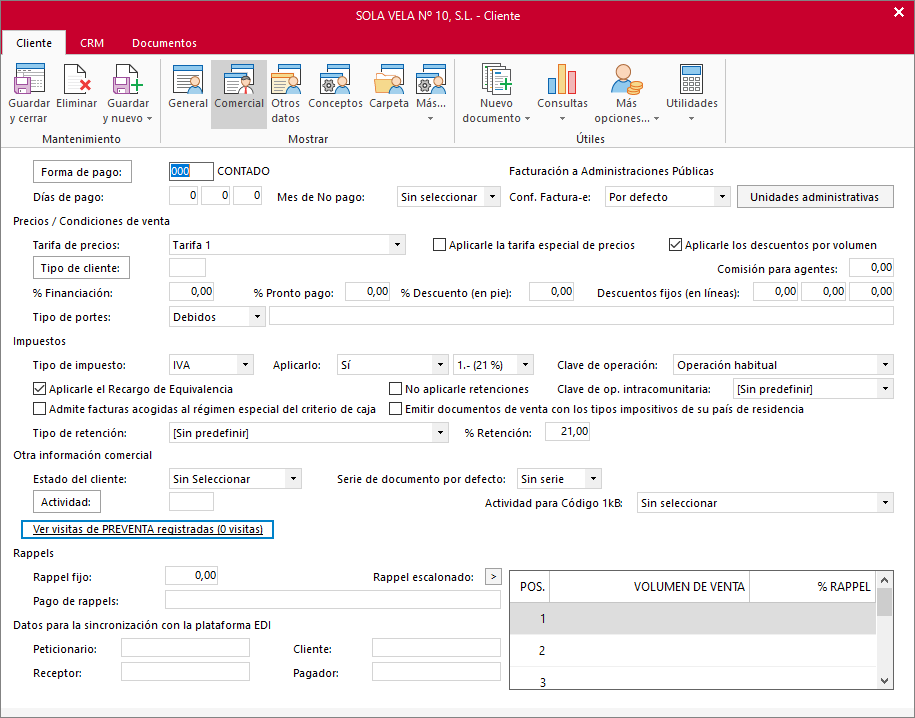The image size is (915, 718).
Task: Toggle Aplicarle la tarifa especial de precios
Action: pos(439,245)
